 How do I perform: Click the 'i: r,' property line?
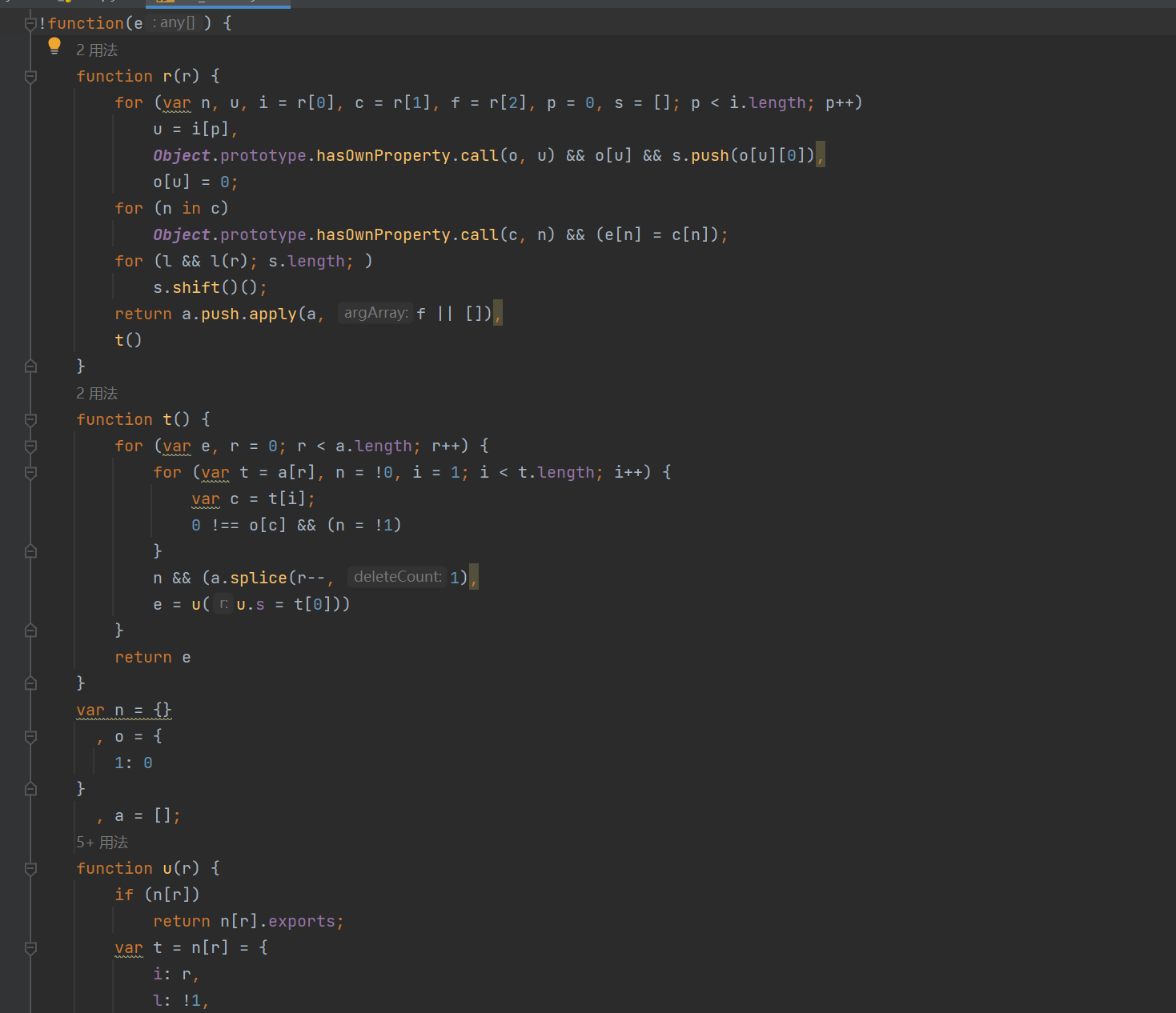click(176, 974)
